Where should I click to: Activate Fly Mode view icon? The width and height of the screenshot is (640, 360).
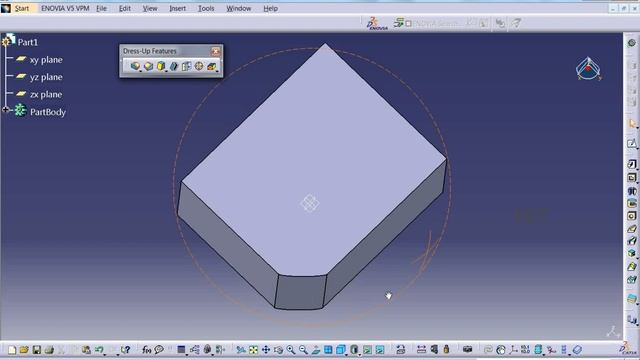coord(241,350)
